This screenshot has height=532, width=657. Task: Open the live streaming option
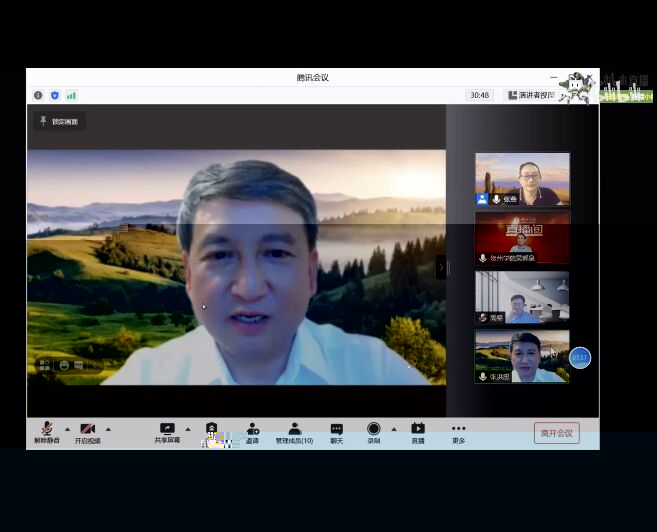418,433
